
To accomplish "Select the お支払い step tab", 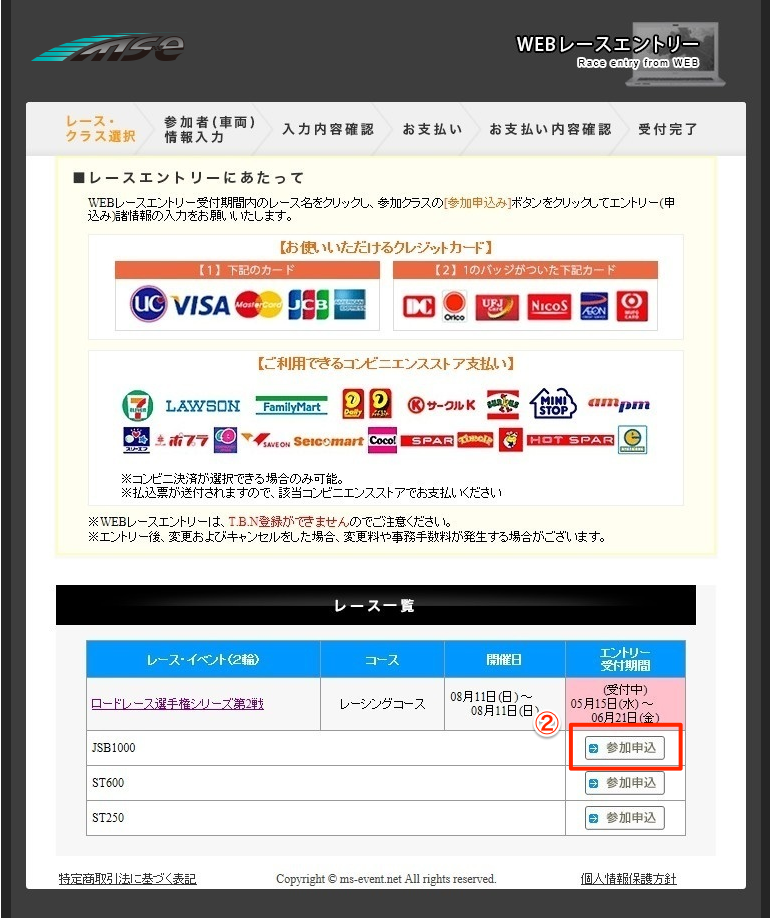I will (x=432, y=129).
